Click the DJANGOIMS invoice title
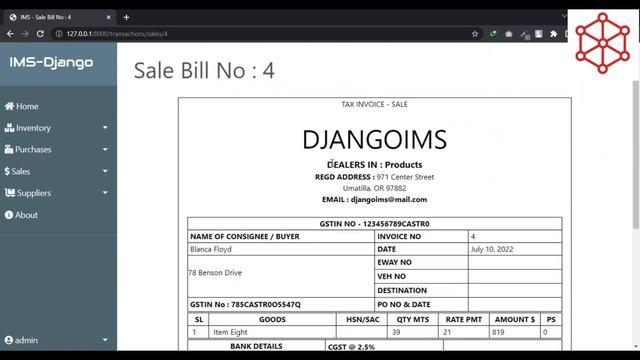The image size is (640, 360). pos(374,140)
